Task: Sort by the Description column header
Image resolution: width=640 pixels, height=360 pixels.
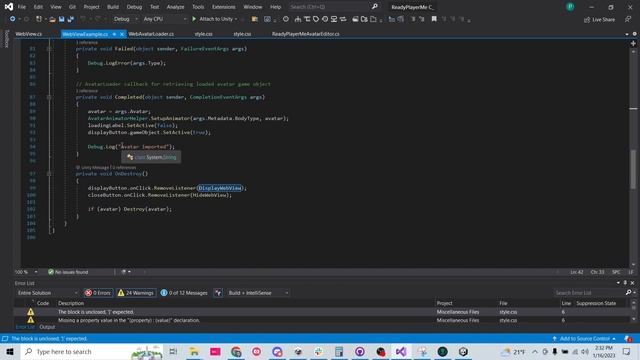Action: (71, 303)
